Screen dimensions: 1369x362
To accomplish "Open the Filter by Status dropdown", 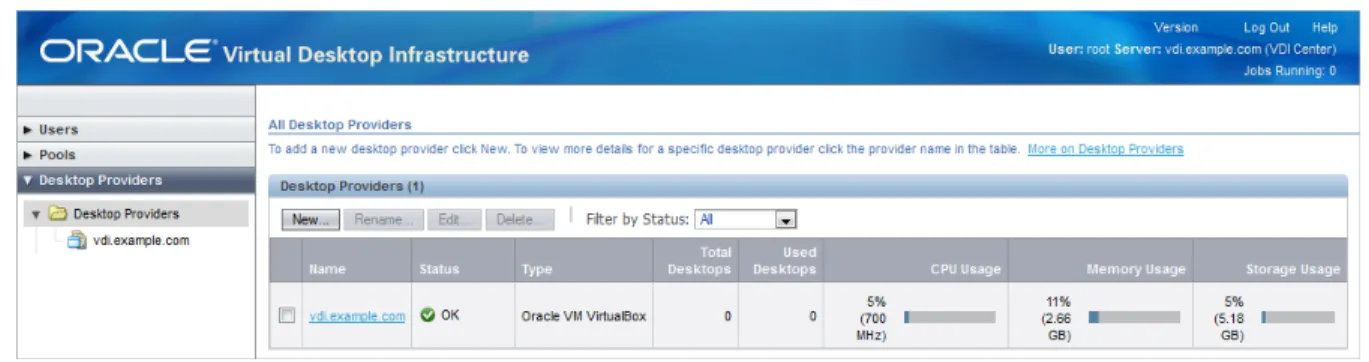I will (x=745, y=219).
